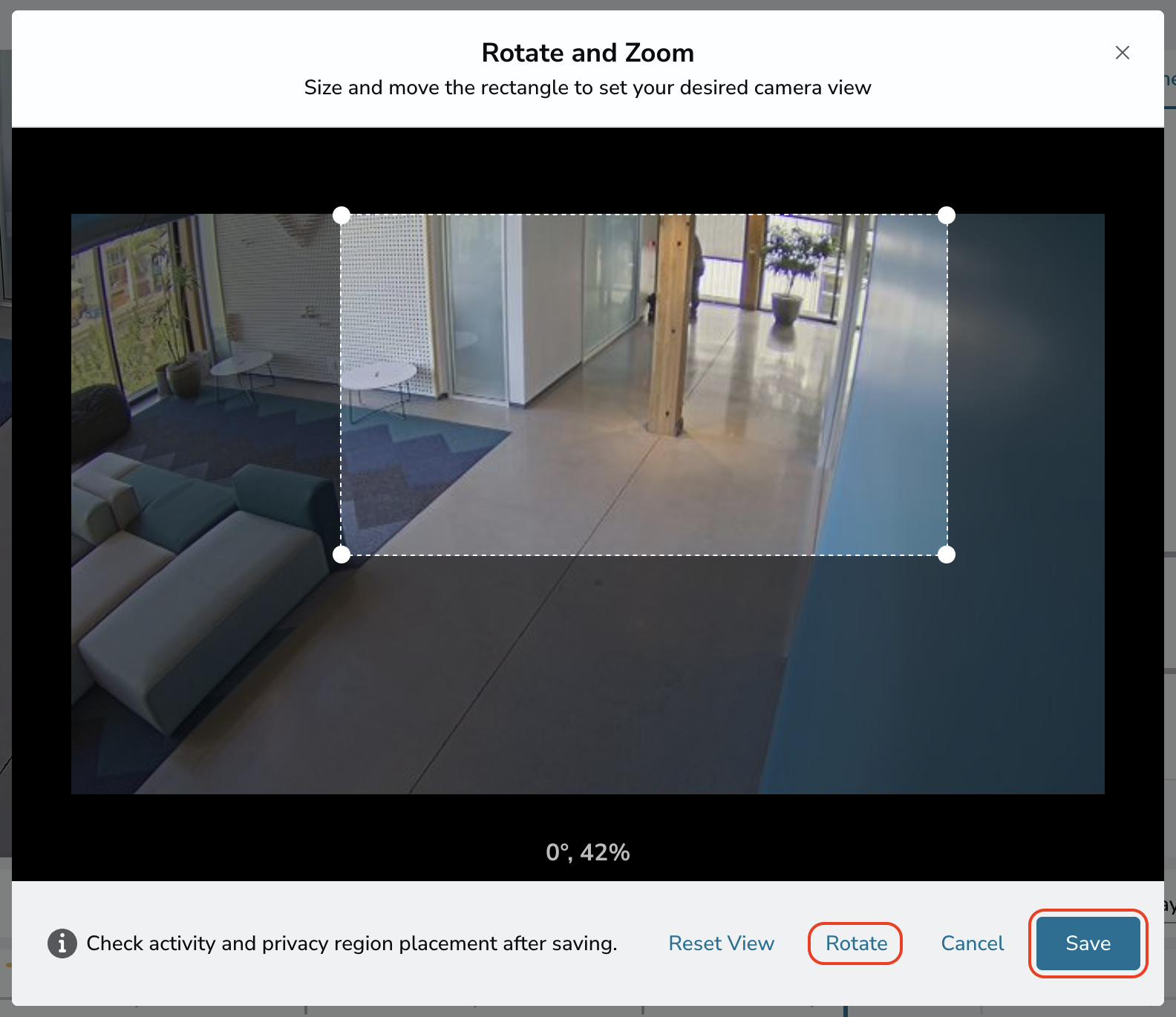Click the rotation and zoom readout 0°, 42%
The width and height of the screenshot is (1176, 1017).
(588, 852)
